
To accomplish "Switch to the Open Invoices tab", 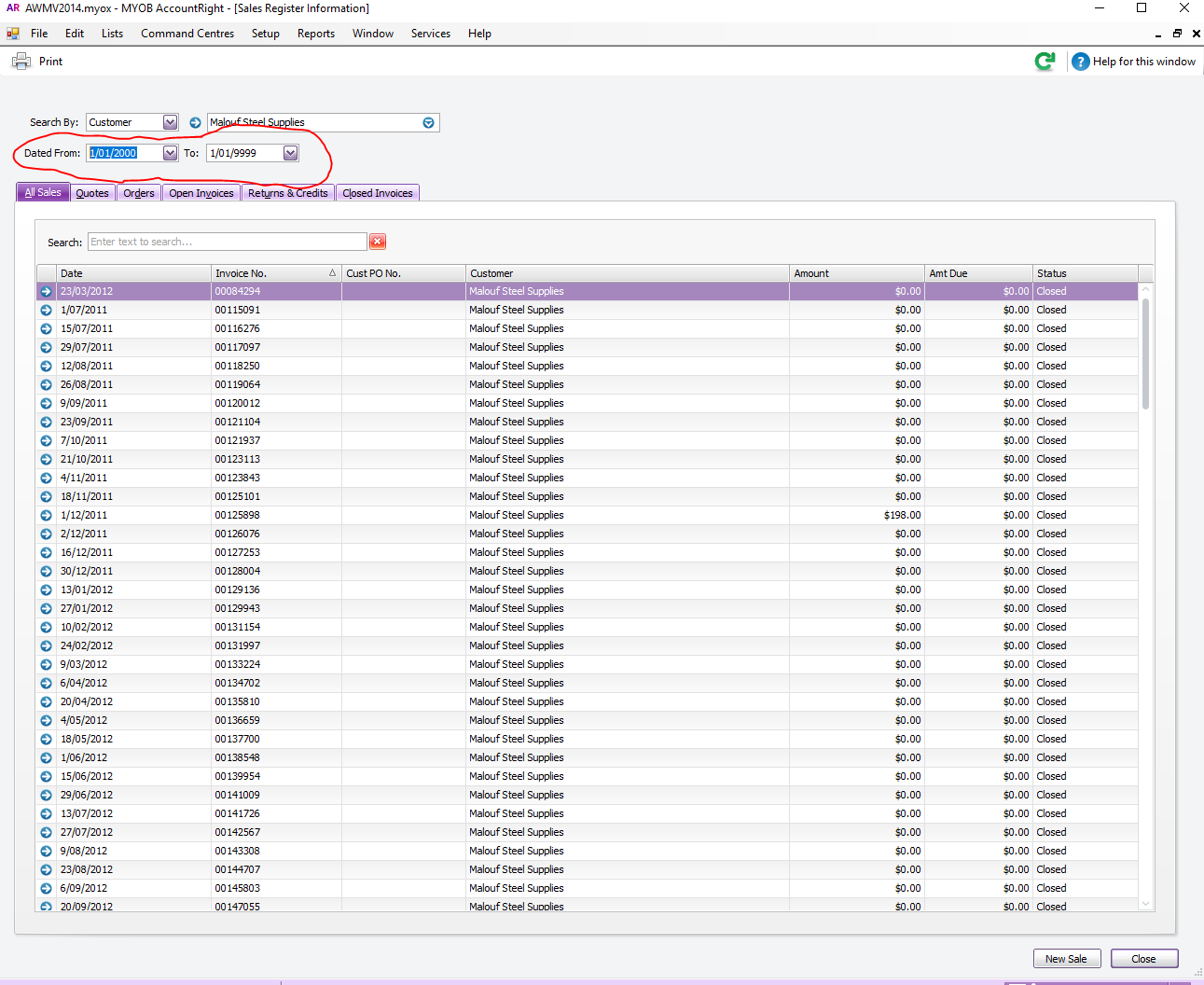I will coord(201,193).
